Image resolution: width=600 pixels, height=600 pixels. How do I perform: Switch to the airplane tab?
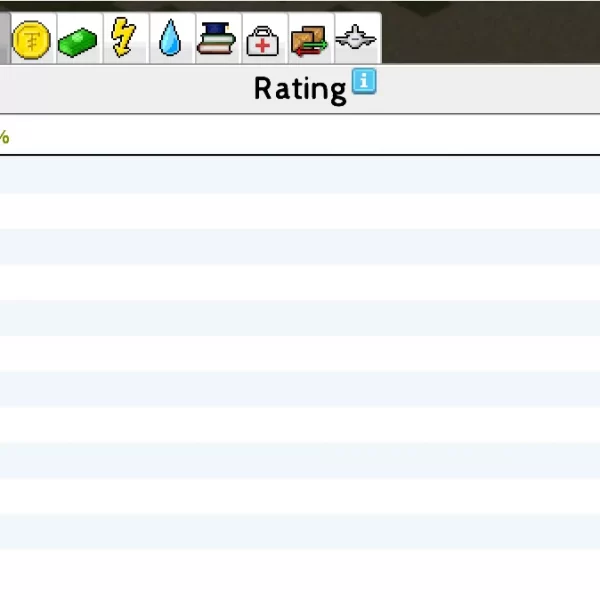point(356,40)
